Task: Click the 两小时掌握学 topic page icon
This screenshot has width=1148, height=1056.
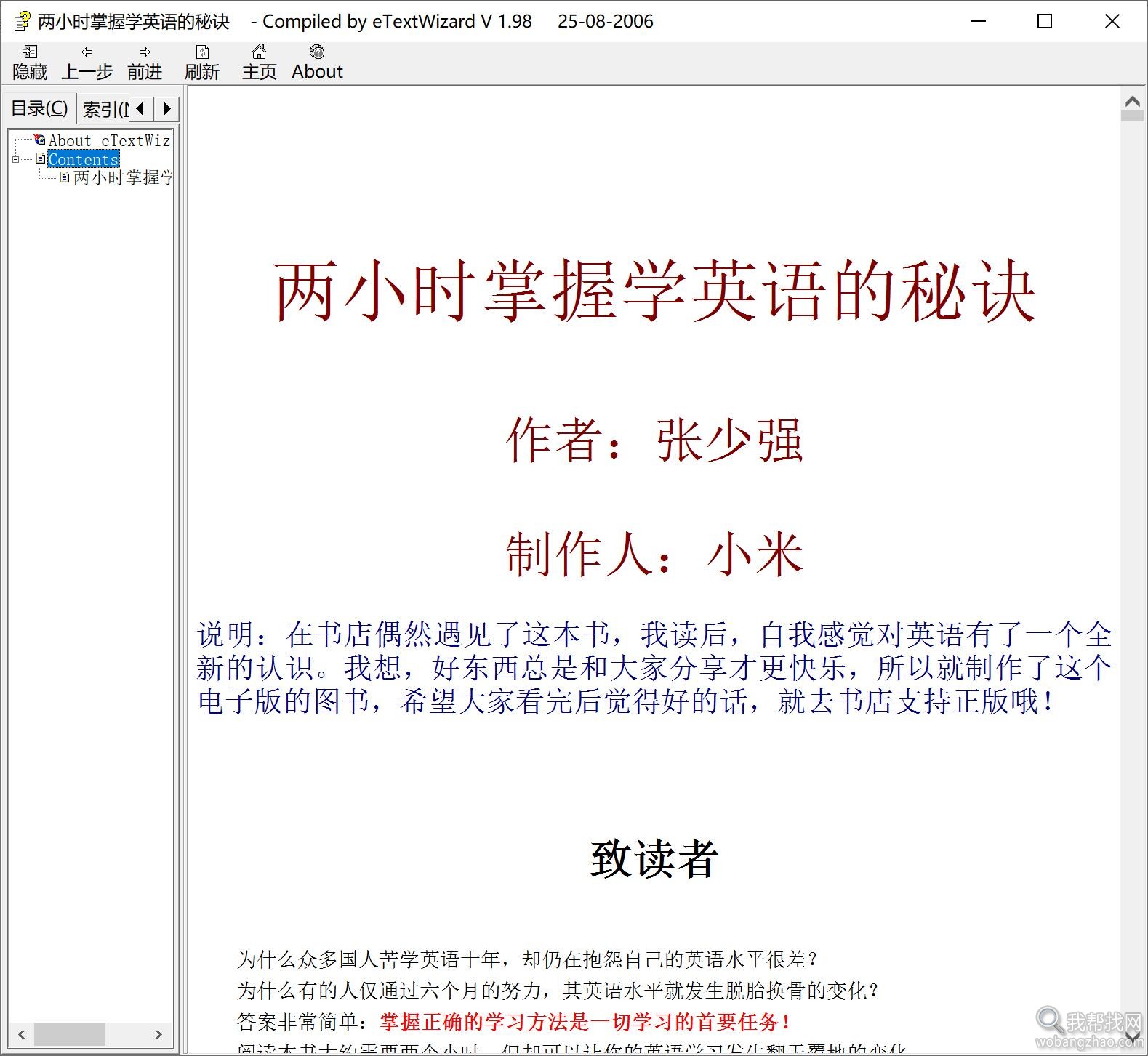Action: click(65, 177)
